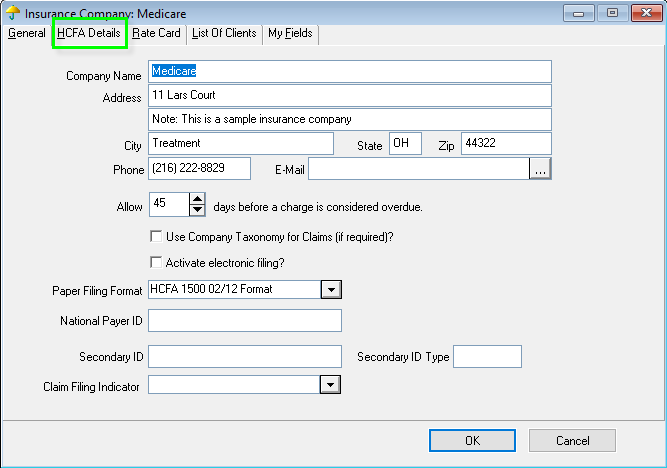667x468 pixels.
Task: Open the Paper Filing Format dropdown
Action: 331,290
